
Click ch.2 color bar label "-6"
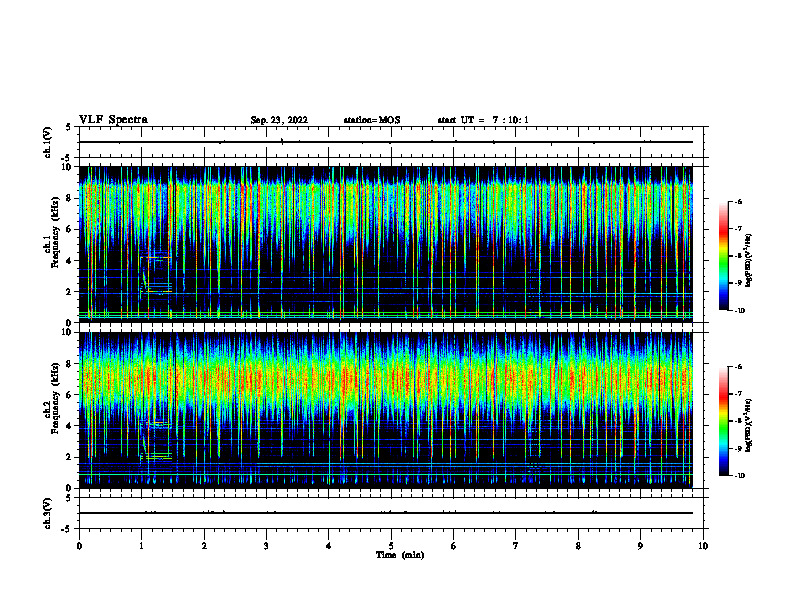tap(738, 367)
